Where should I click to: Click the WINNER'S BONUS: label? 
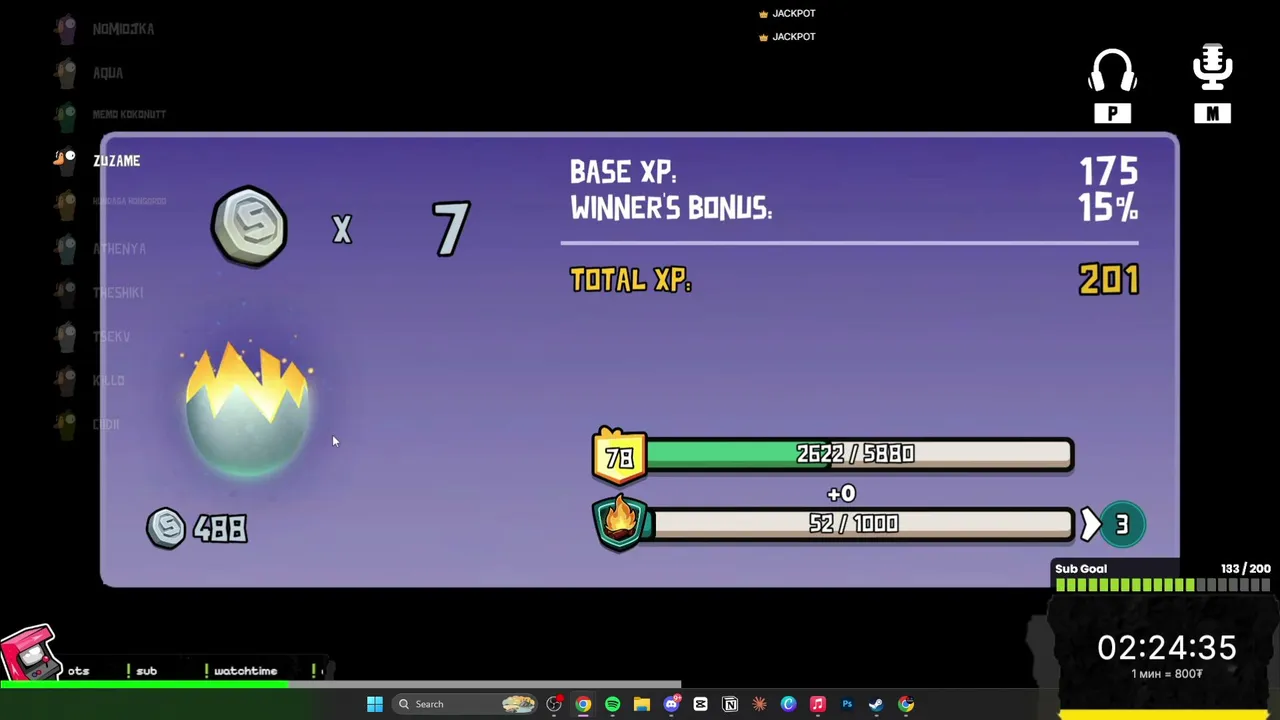pyautogui.click(x=671, y=208)
